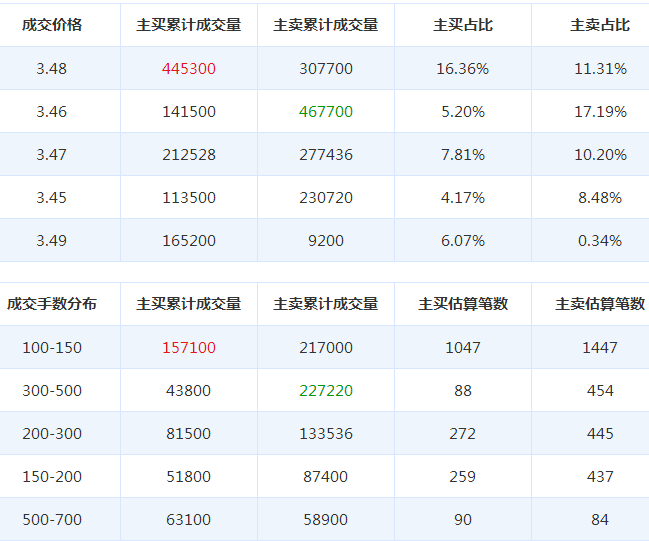Select the red 157100 buy volume
The width and height of the screenshot is (649, 541).
pyautogui.click(x=188, y=348)
